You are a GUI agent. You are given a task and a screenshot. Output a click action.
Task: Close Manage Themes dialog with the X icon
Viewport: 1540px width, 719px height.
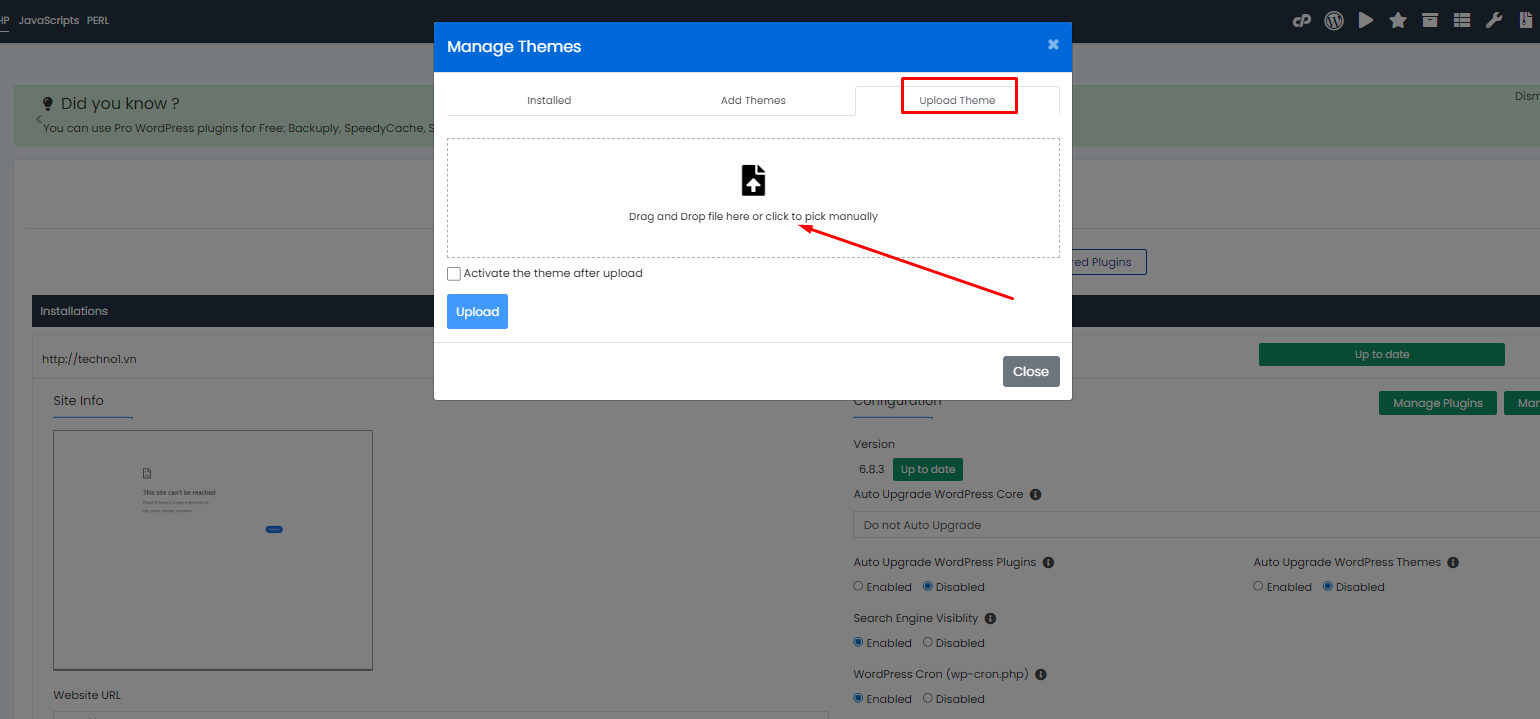click(1053, 45)
